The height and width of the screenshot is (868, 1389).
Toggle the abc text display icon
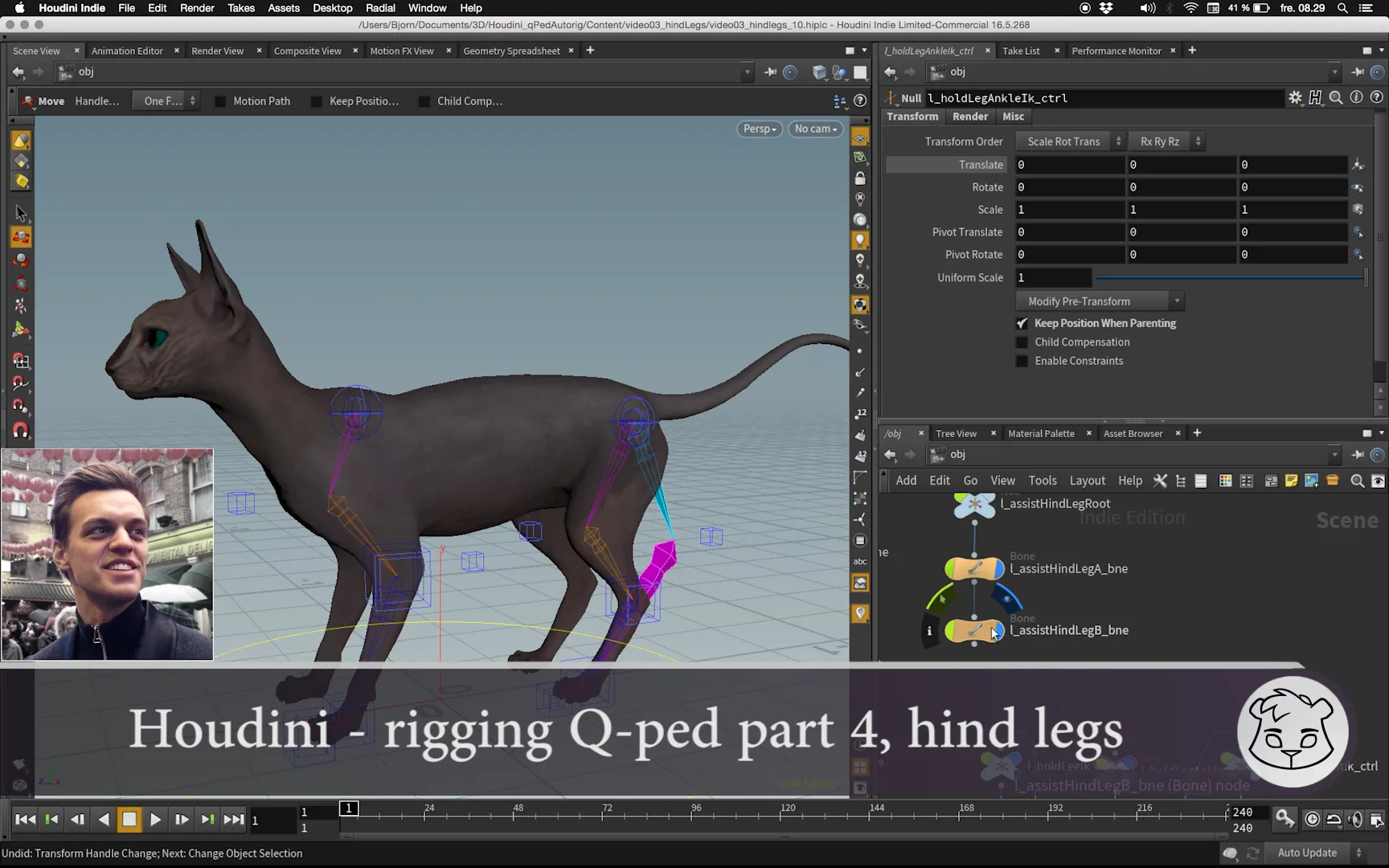(x=860, y=561)
